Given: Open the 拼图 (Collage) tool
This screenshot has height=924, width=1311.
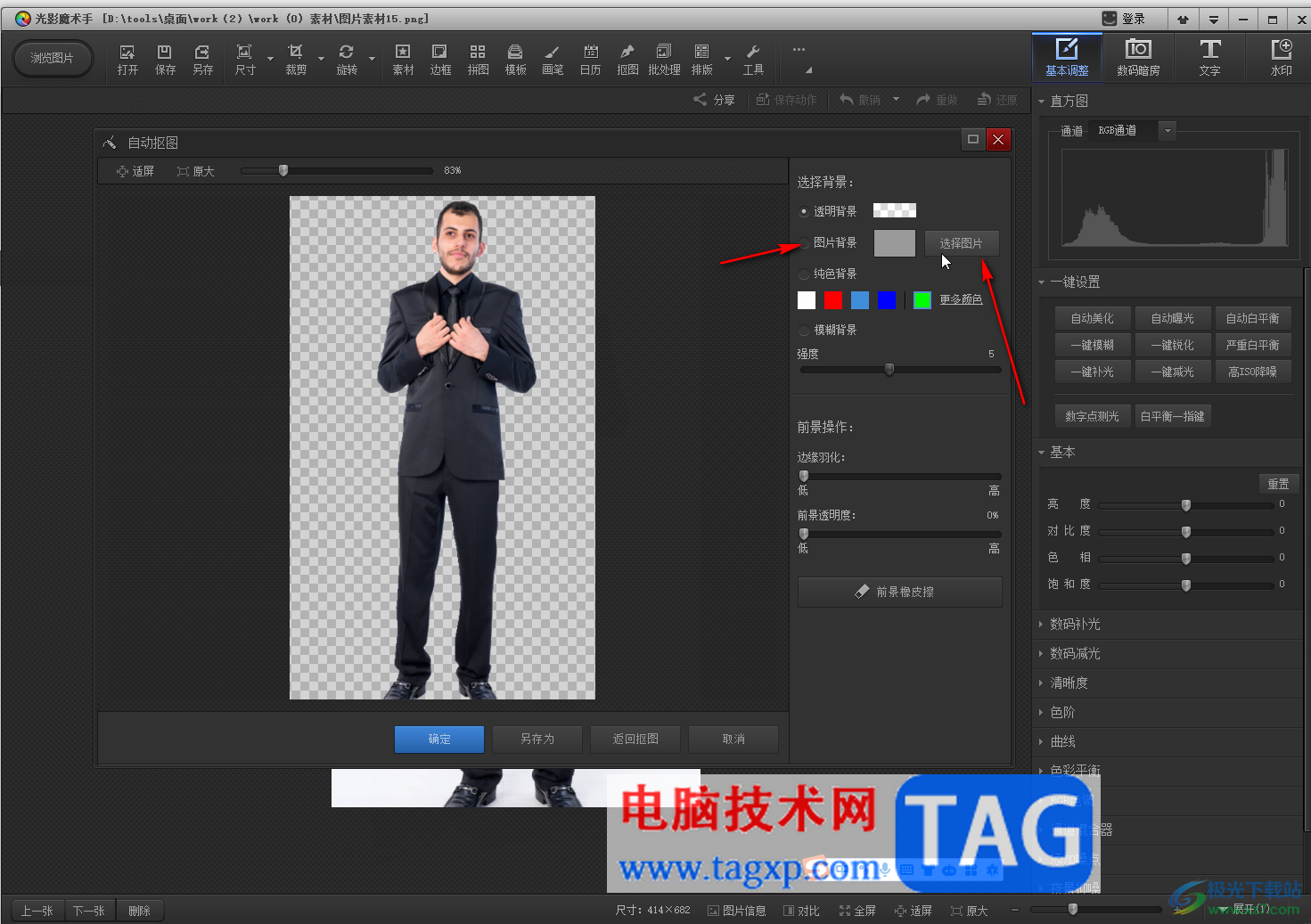Looking at the screenshot, I should click(x=478, y=59).
